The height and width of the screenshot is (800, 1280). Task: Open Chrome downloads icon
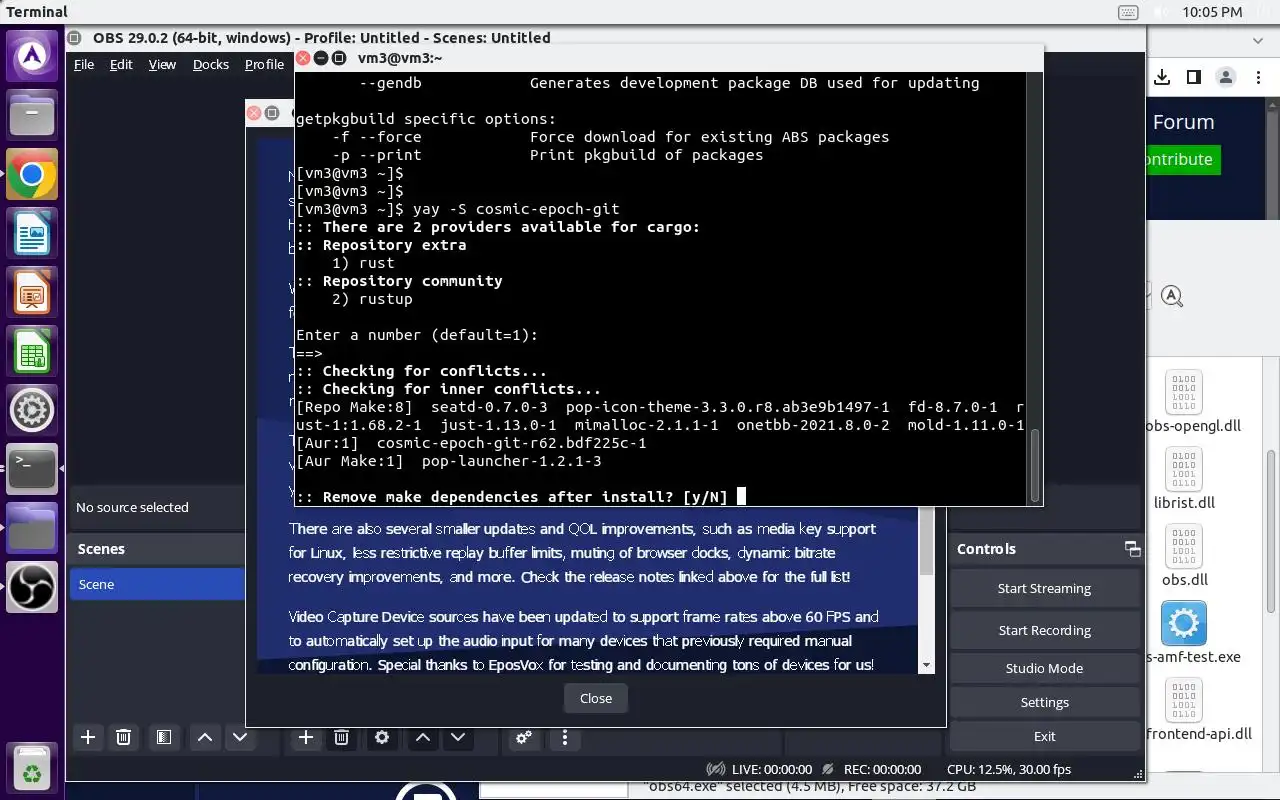pos(1162,77)
